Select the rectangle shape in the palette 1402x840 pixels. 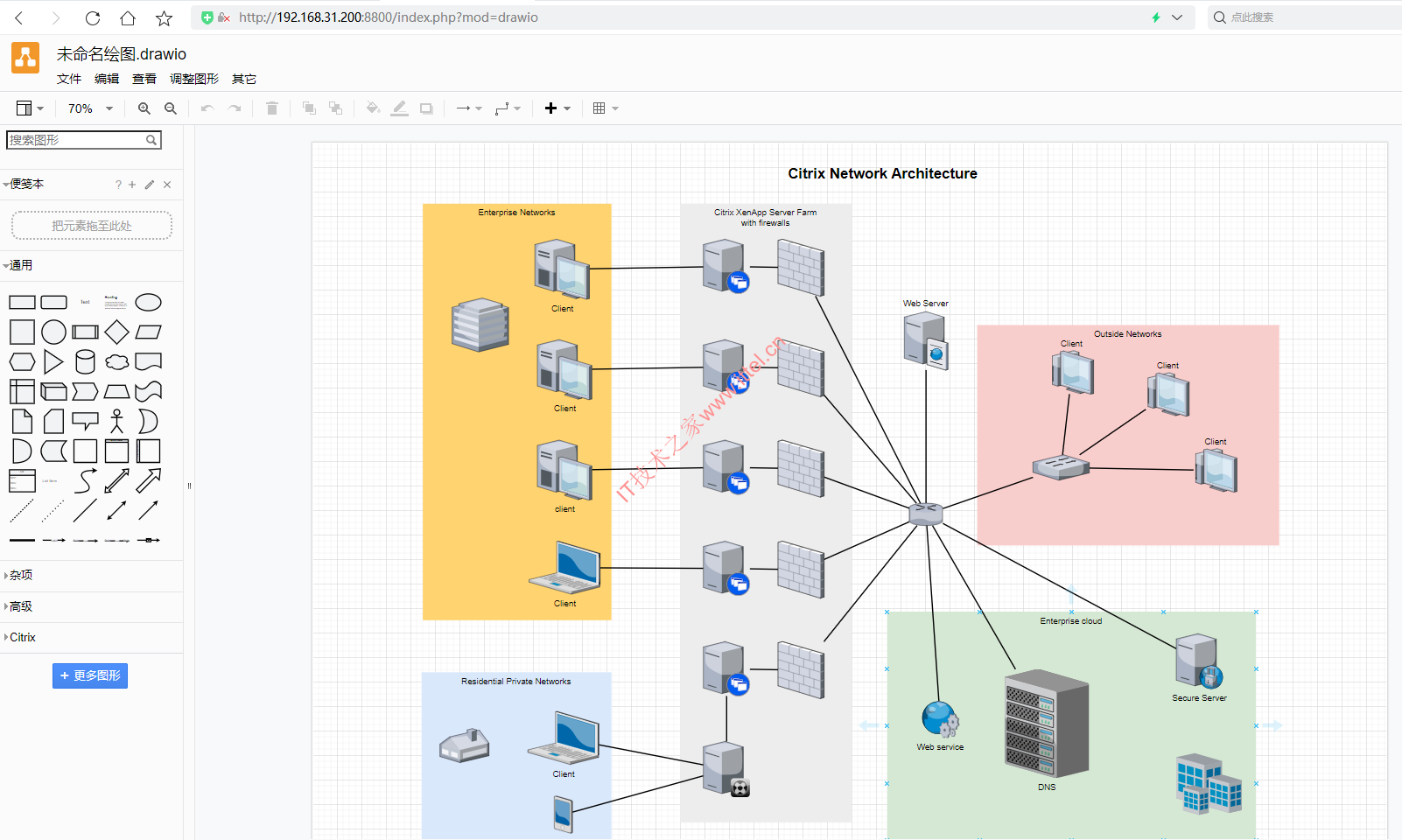pos(22,303)
